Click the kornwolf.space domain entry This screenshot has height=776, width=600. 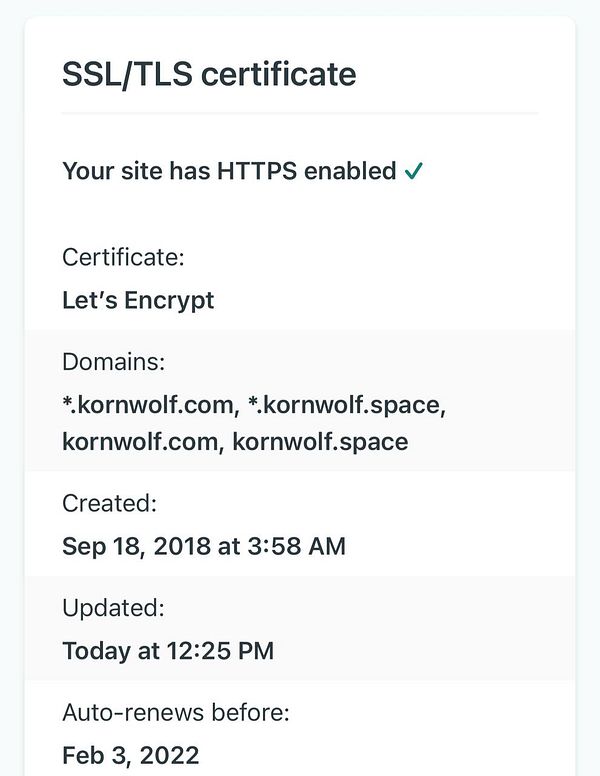pos(320,441)
